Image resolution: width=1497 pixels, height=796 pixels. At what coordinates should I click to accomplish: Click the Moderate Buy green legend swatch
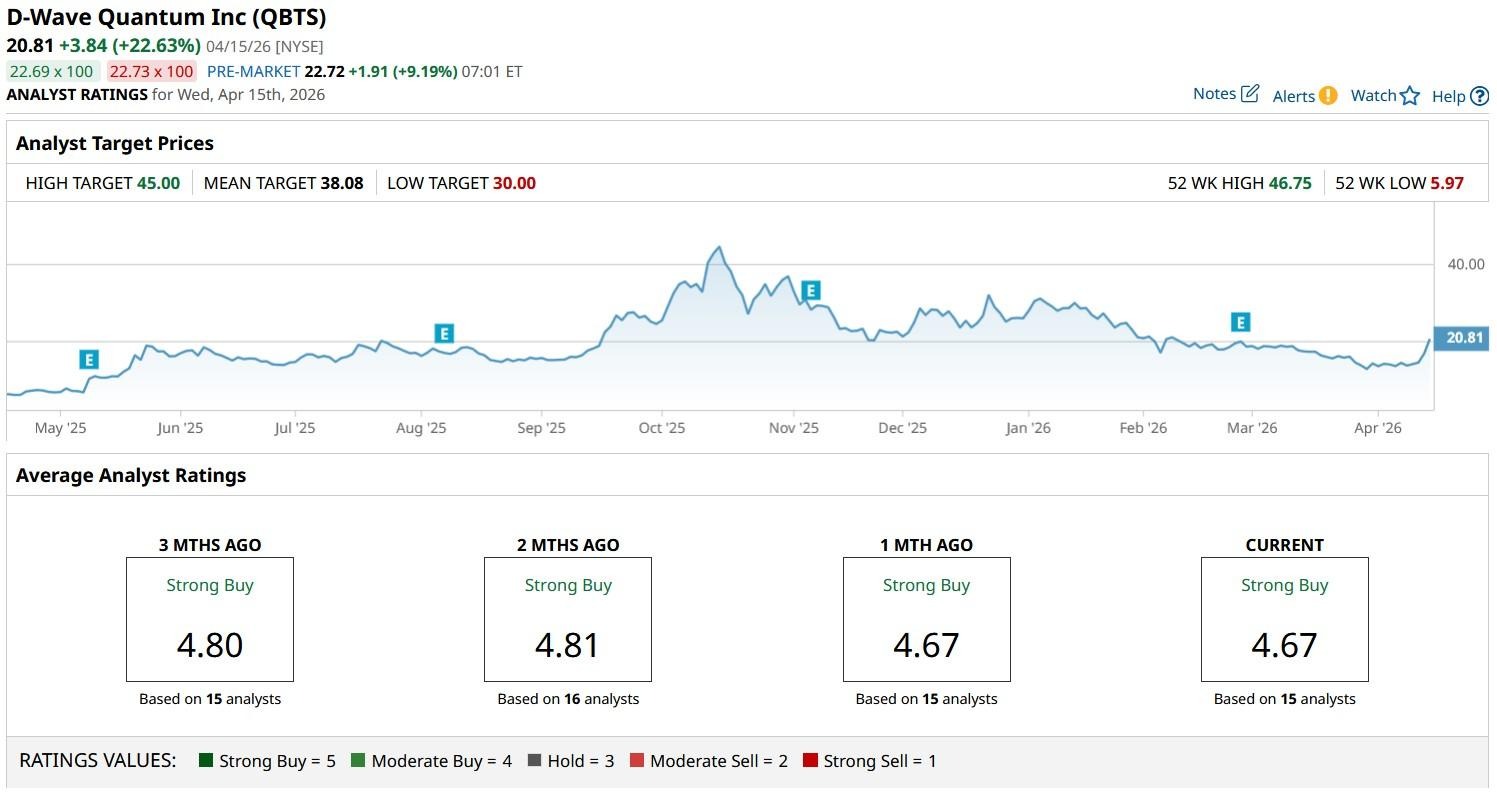[358, 761]
